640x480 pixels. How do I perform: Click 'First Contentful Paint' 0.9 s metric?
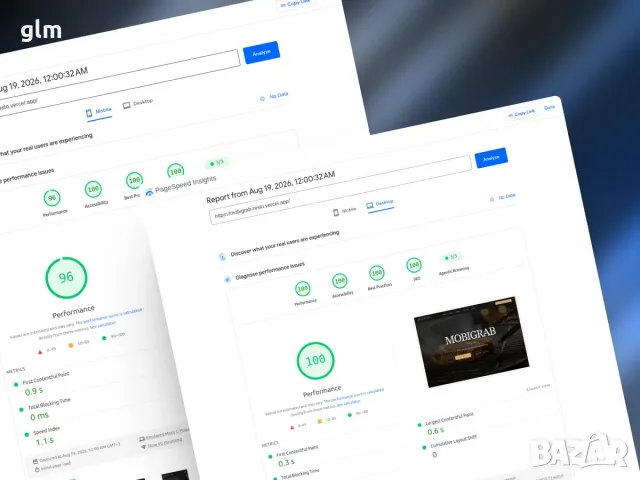coord(42,384)
